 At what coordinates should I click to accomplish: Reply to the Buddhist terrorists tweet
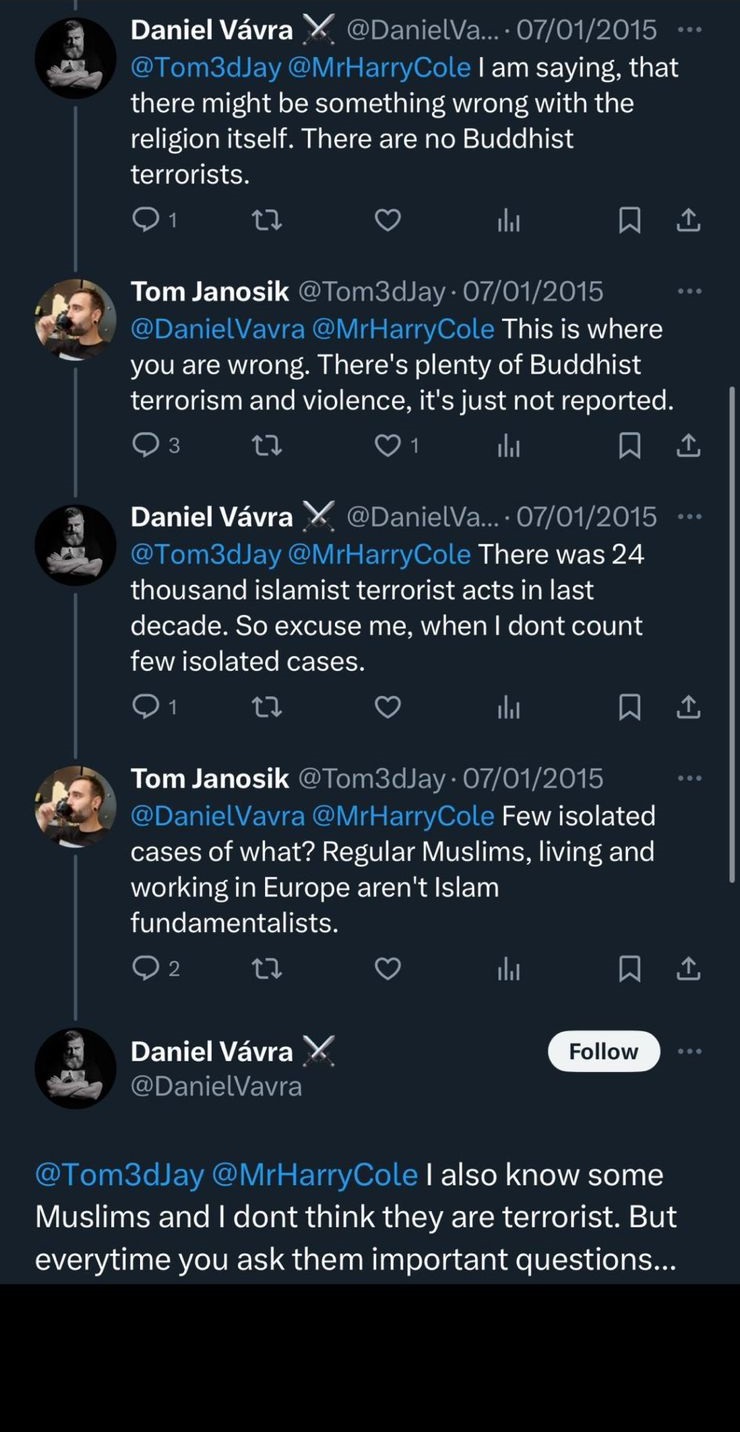point(145,220)
